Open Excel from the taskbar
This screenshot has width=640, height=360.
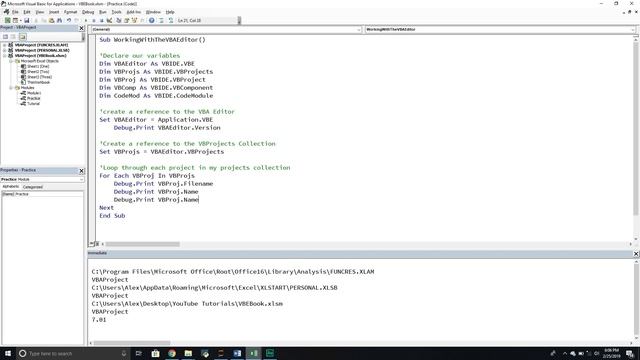pyautogui.click(x=253, y=353)
